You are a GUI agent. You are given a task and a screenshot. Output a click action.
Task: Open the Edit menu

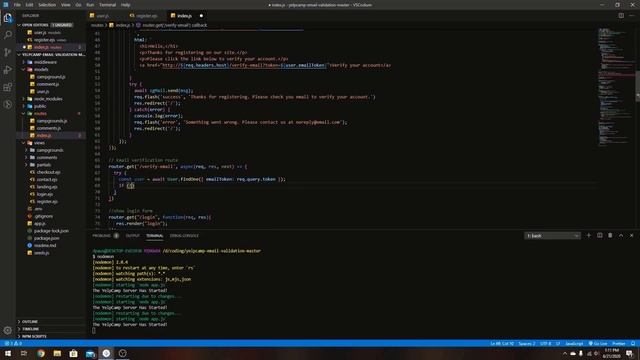[29, 5]
